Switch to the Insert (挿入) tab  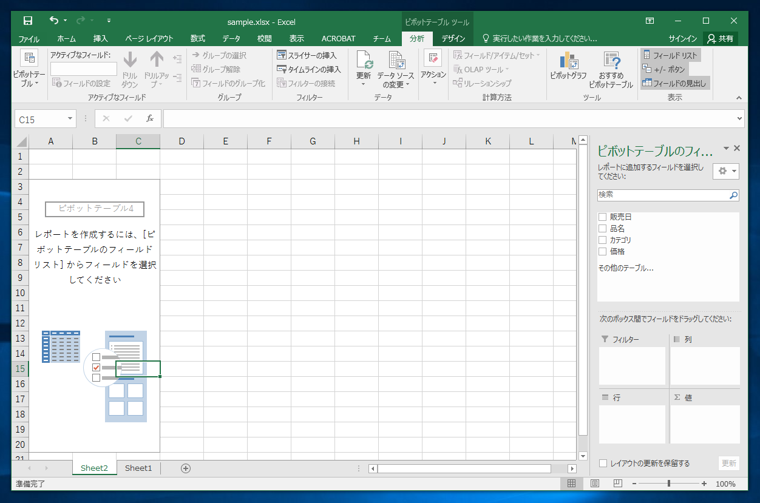(100, 39)
